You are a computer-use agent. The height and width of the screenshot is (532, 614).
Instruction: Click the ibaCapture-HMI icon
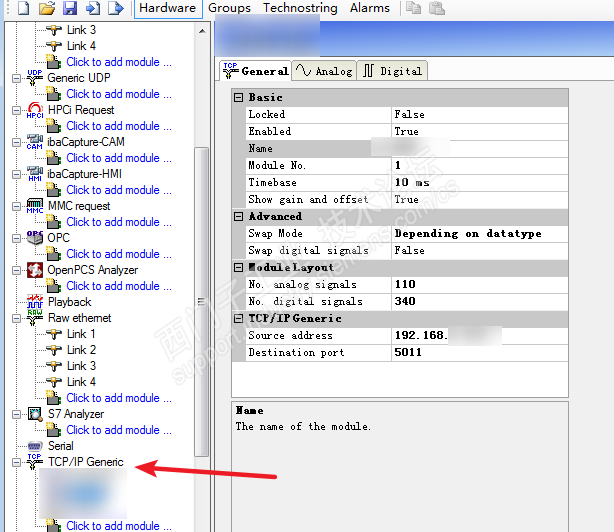click(35, 174)
